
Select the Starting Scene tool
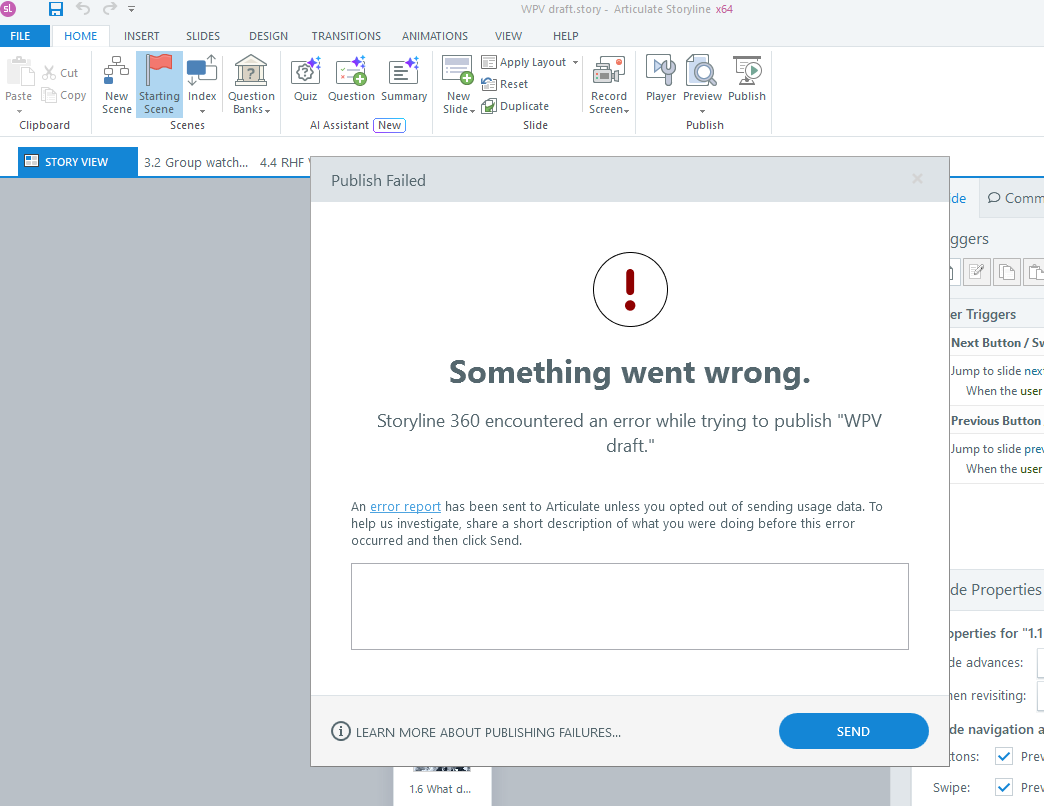159,84
